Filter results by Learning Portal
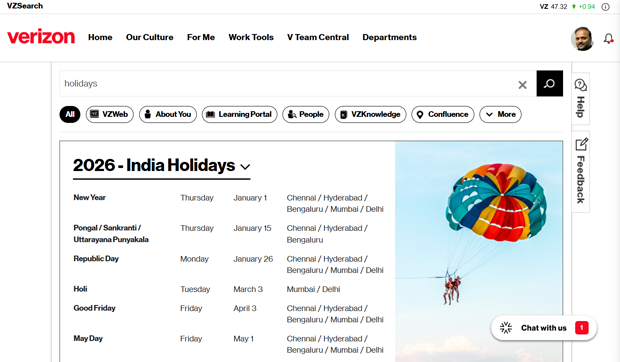 (239, 114)
